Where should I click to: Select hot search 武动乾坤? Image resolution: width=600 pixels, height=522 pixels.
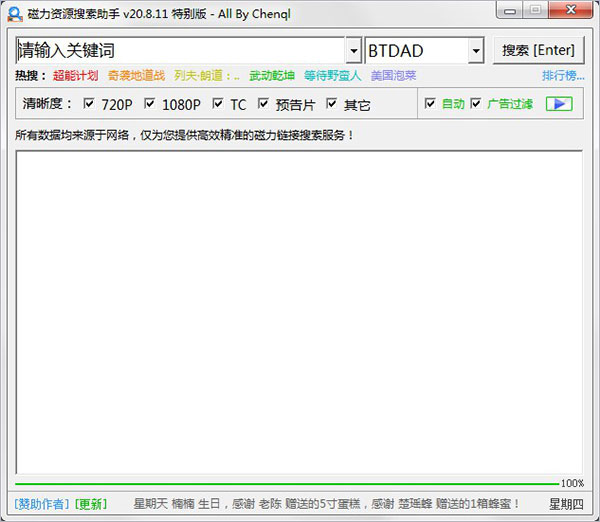(272, 75)
